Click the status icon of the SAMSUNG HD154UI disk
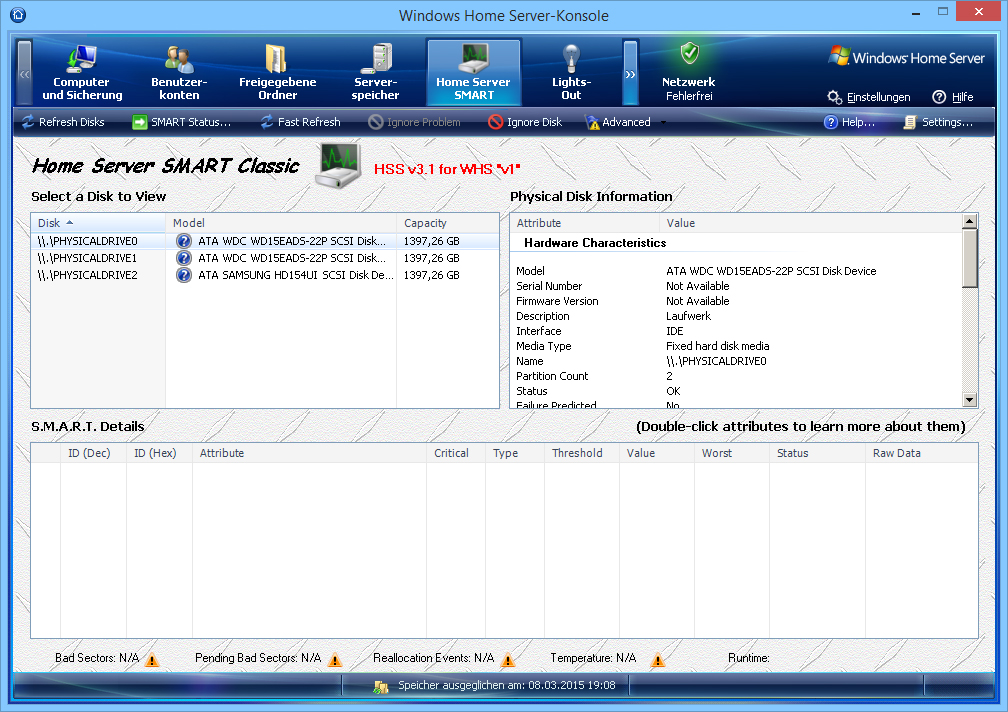The height and width of the screenshot is (712, 1008). (184, 275)
